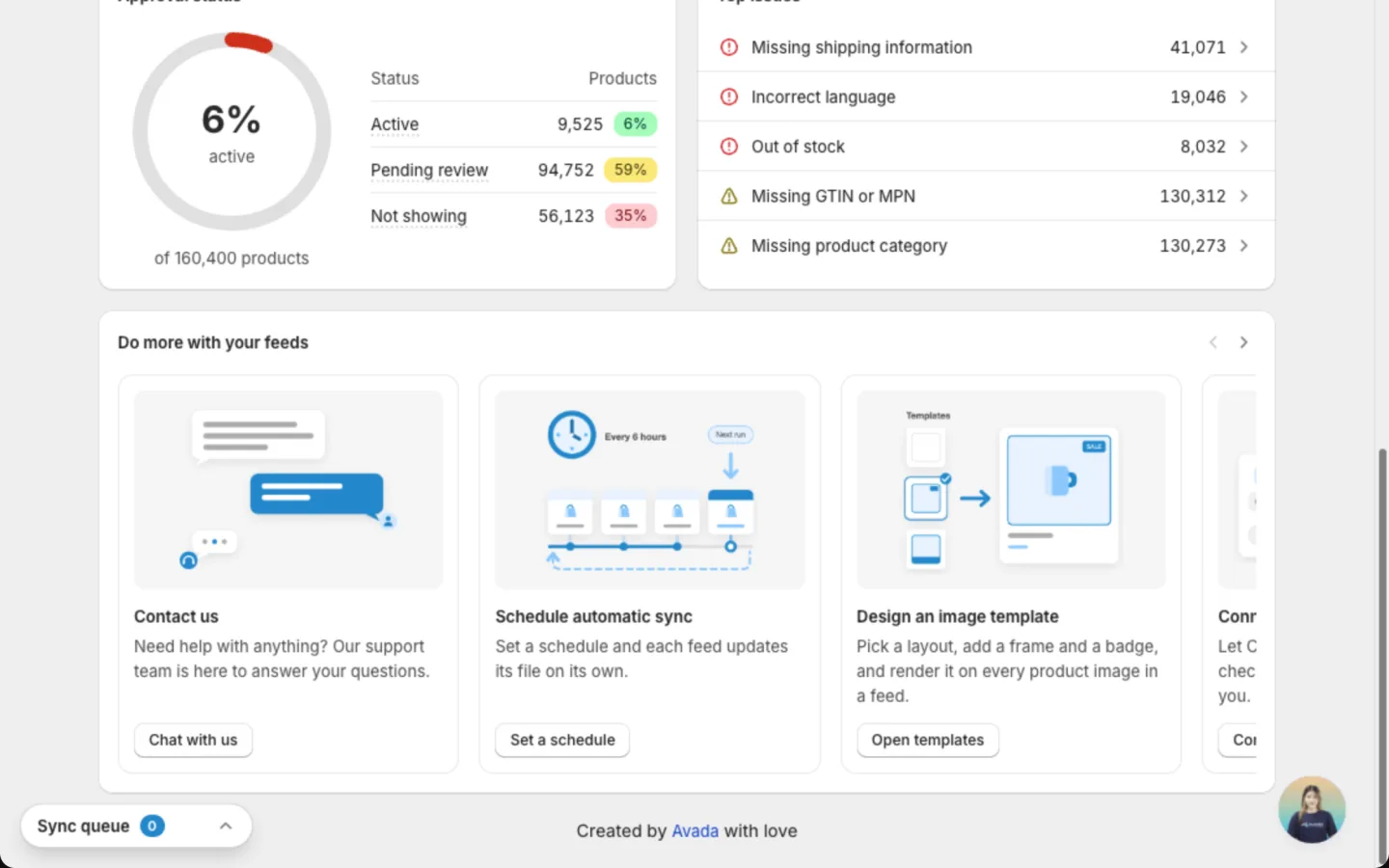1389x868 pixels.
Task: Click warning icon beside Missing product category
Action: coord(729,246)
